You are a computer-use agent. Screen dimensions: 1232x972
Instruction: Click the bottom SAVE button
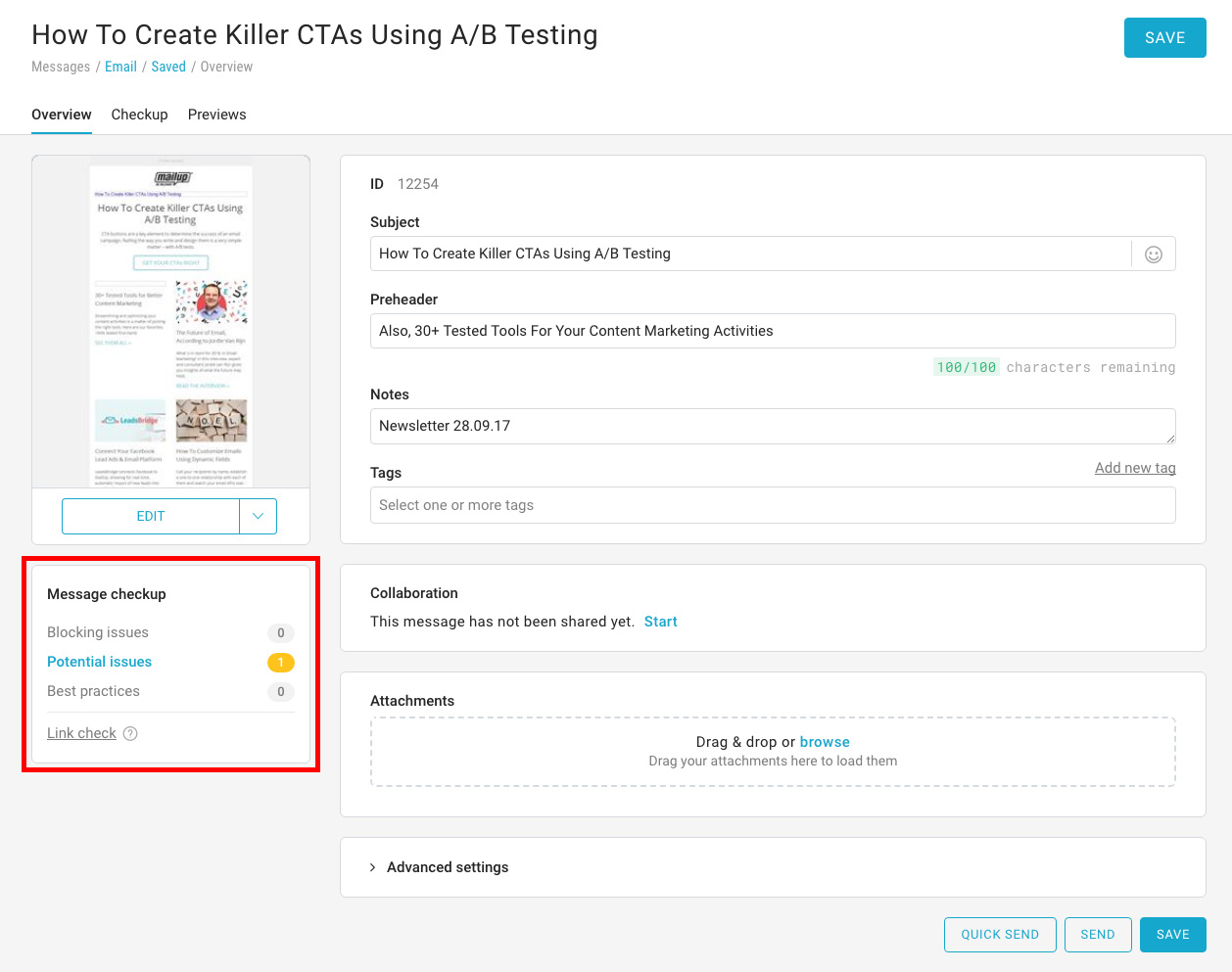(1172, 935)
